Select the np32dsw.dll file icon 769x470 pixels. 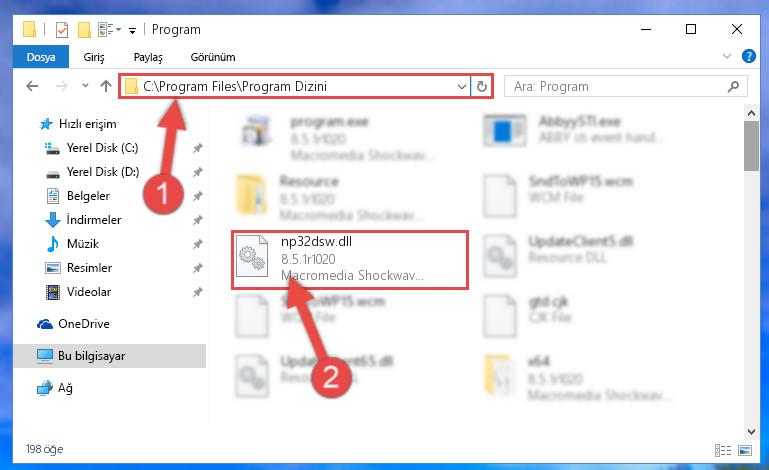[252, 256]
